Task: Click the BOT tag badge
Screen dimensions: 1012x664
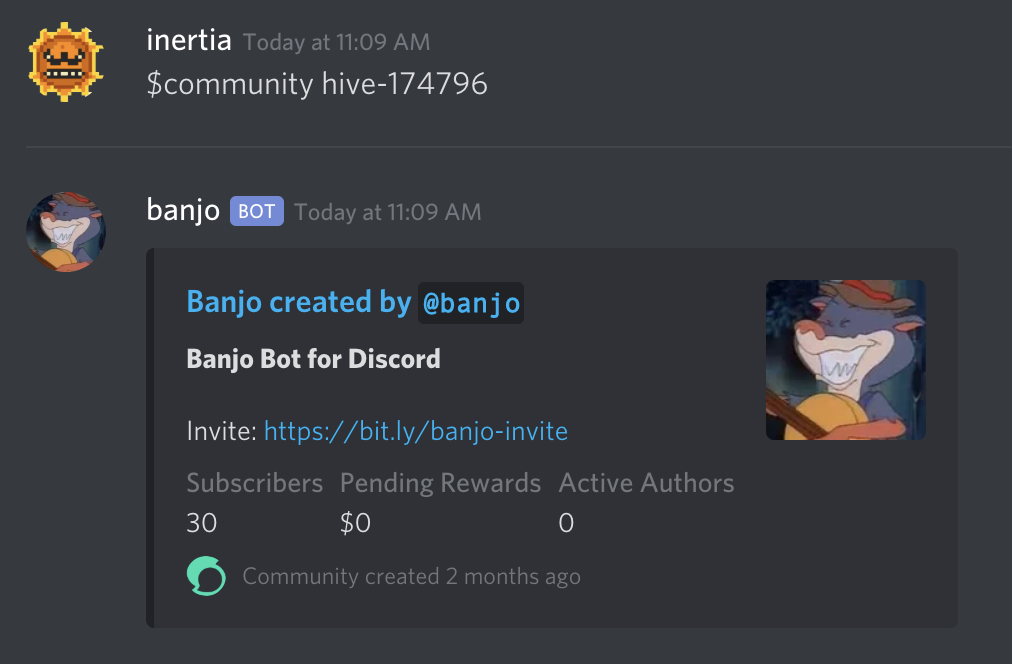Action: coord(257,211)
